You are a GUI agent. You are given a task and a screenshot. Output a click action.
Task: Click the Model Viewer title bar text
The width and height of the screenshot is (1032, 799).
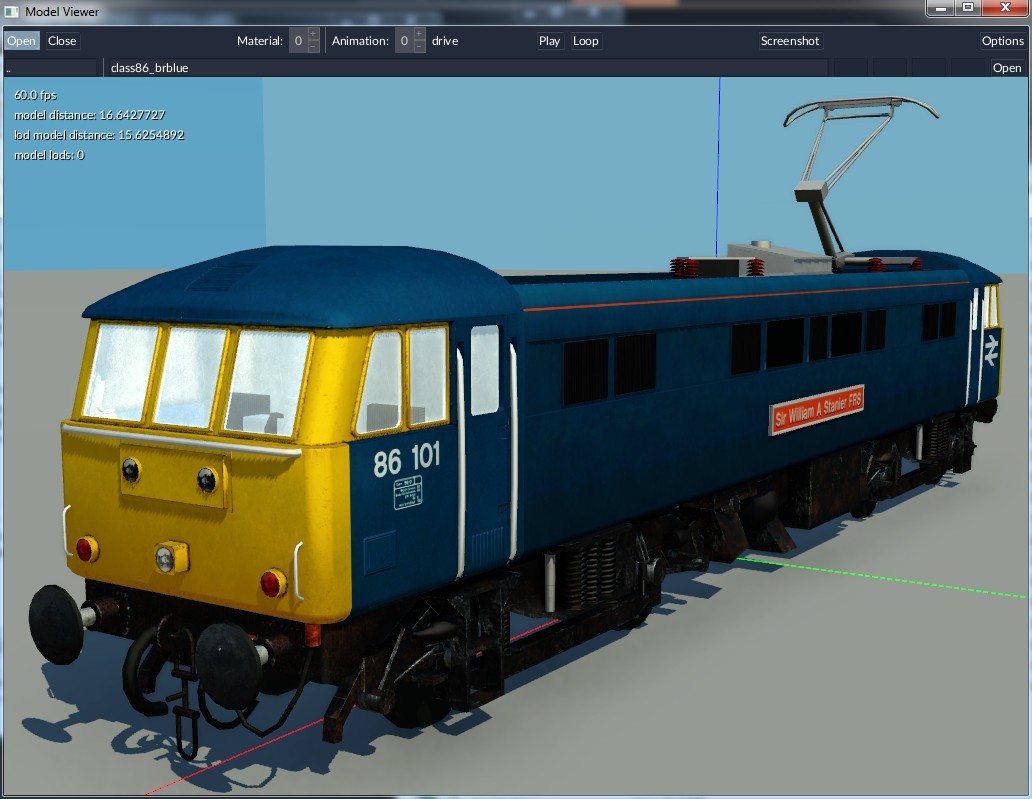point(62,11)
